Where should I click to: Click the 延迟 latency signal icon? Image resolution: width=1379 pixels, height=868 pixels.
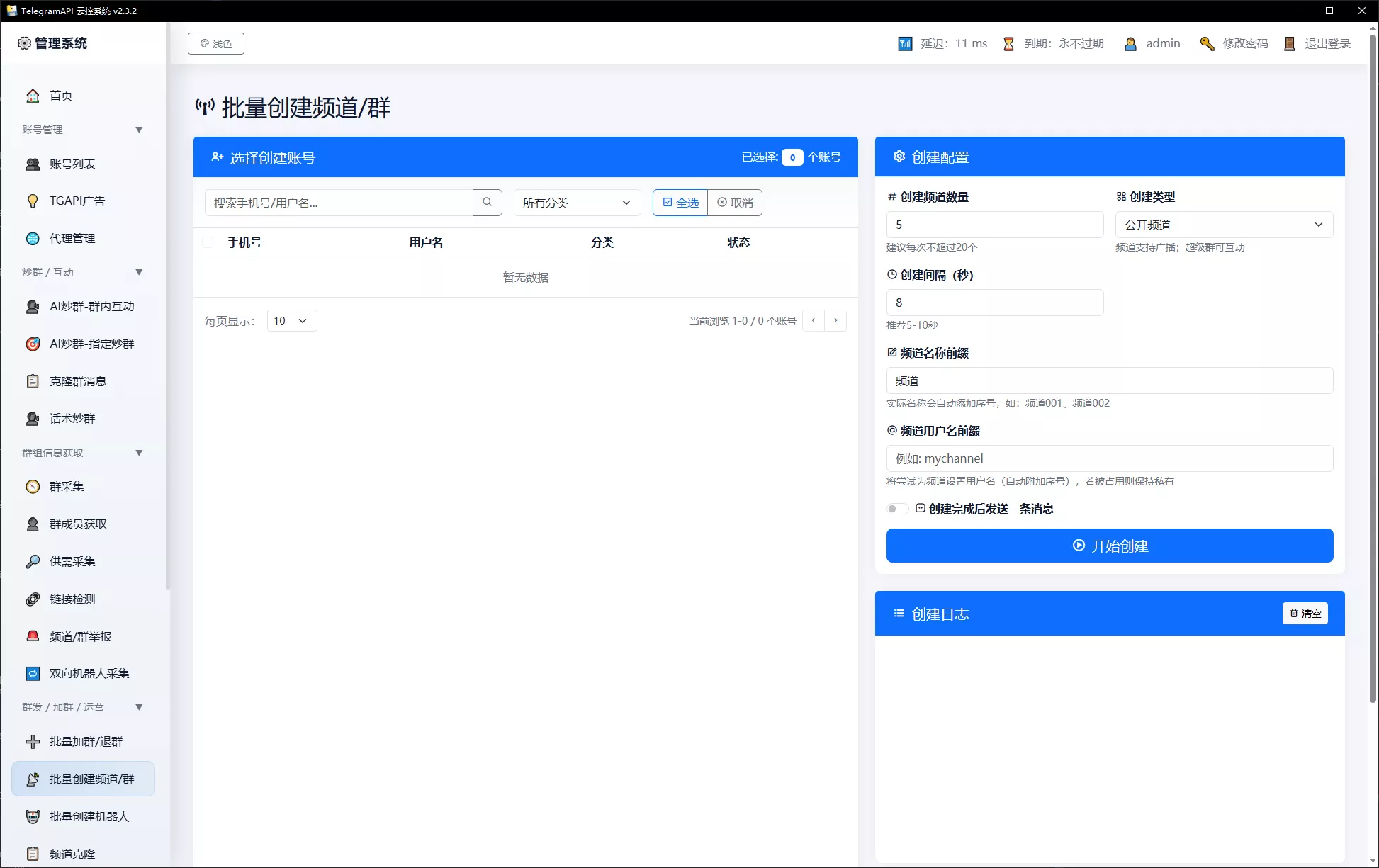click(x=905, y=44)
